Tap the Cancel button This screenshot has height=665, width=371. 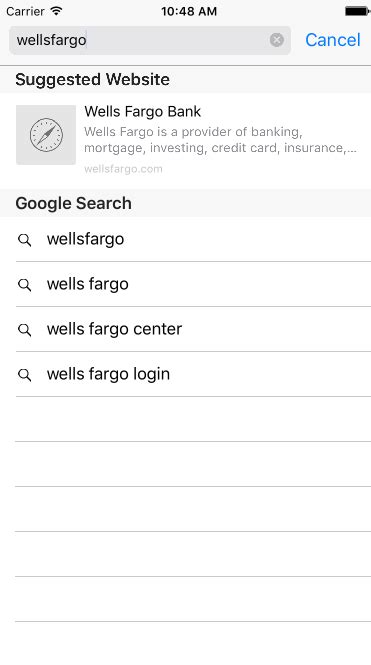point(333,40)
